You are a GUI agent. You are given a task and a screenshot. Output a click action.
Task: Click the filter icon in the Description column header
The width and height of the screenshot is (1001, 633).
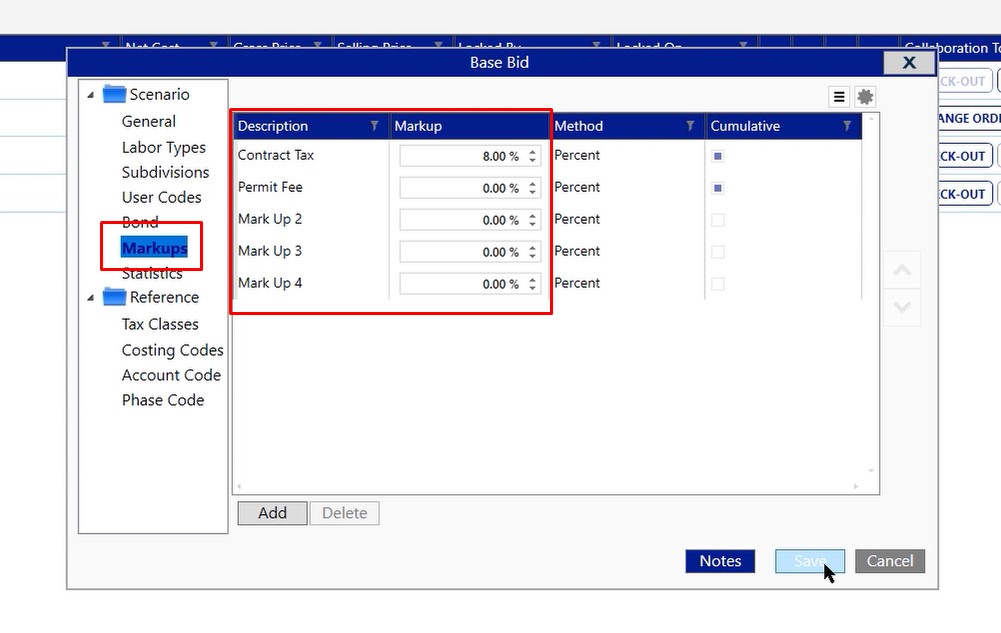375,126
